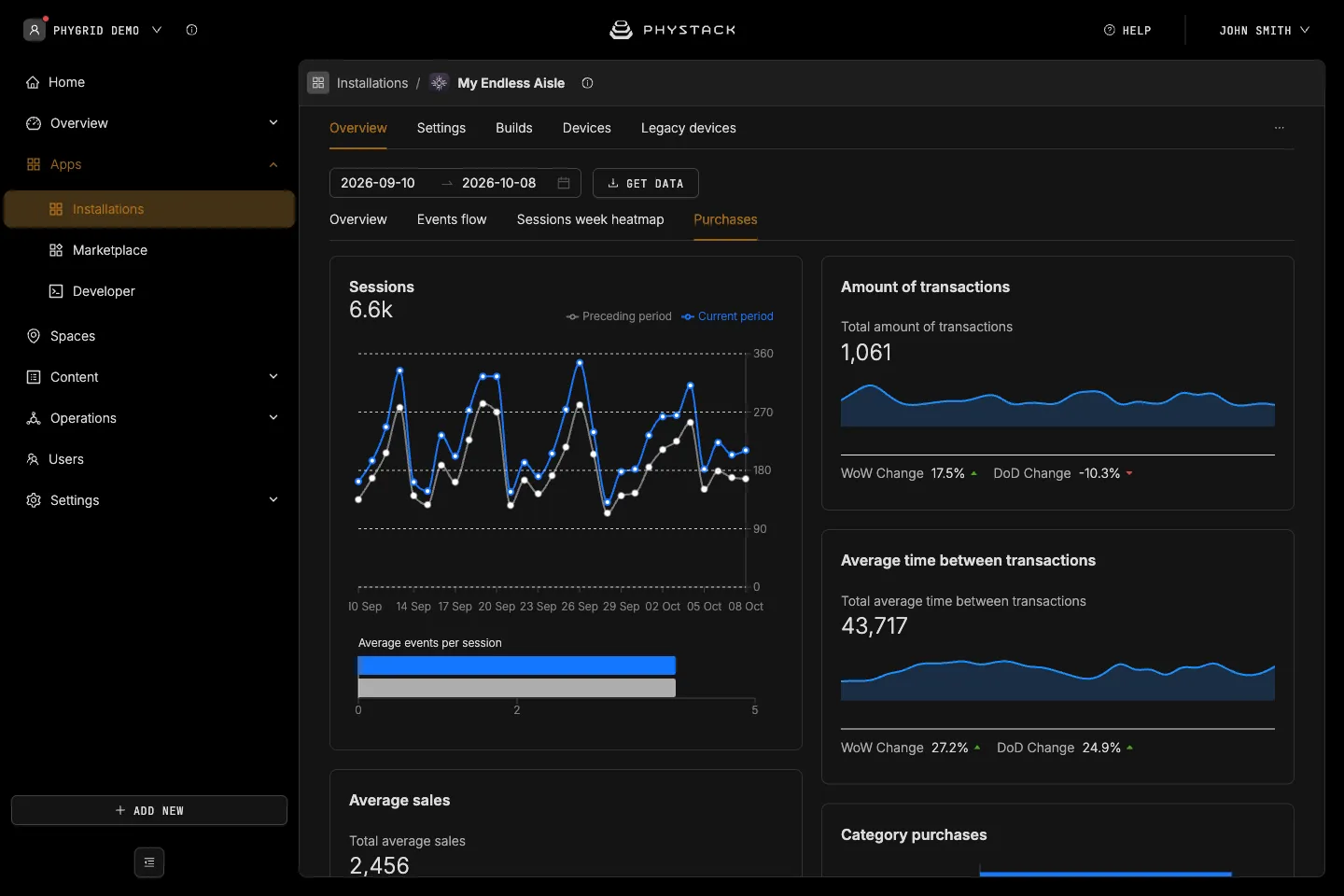Open the info icon beside Phygrid Demo

(191, 30)
